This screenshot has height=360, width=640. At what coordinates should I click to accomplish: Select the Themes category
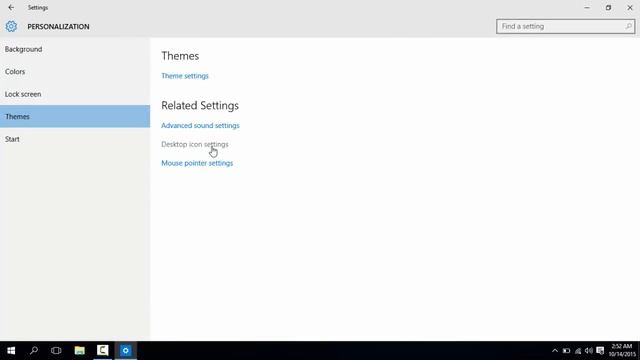[75, 116]
